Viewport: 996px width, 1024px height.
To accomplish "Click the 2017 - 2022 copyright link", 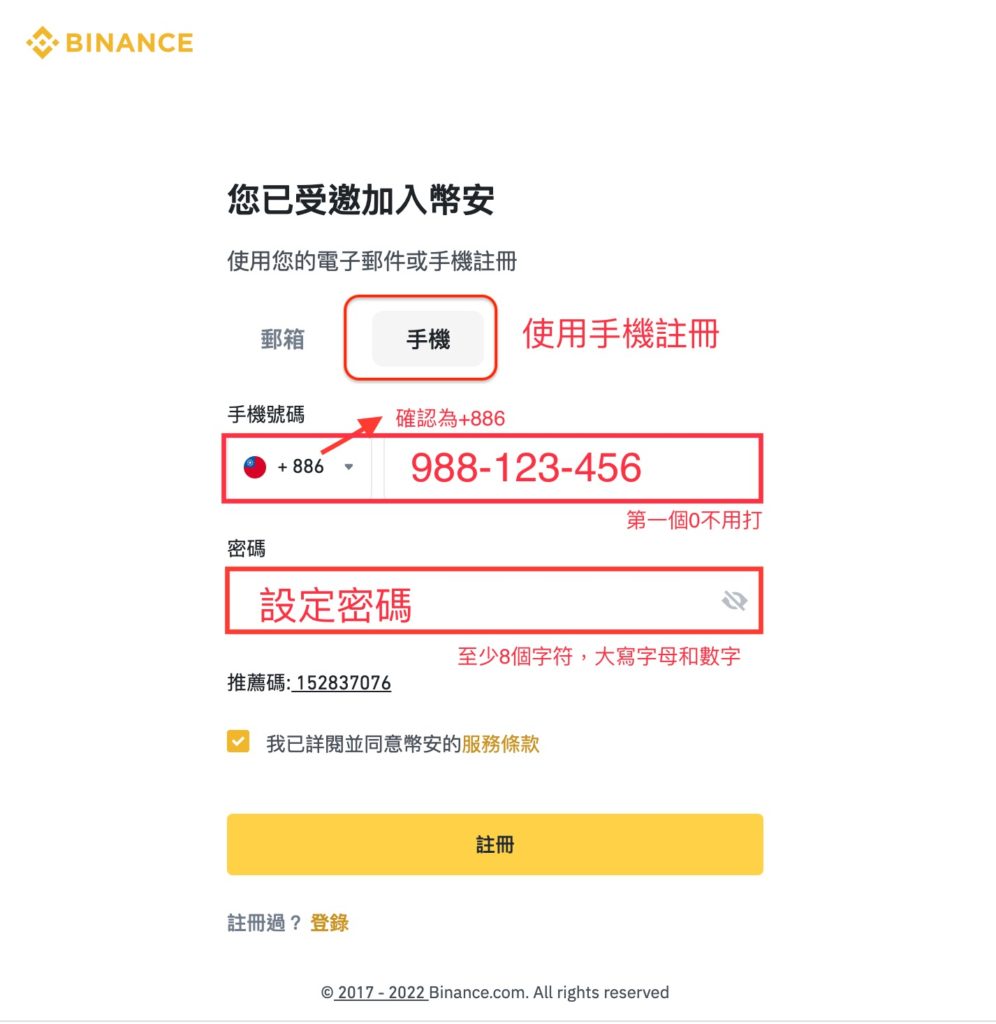I will [381, 993].
